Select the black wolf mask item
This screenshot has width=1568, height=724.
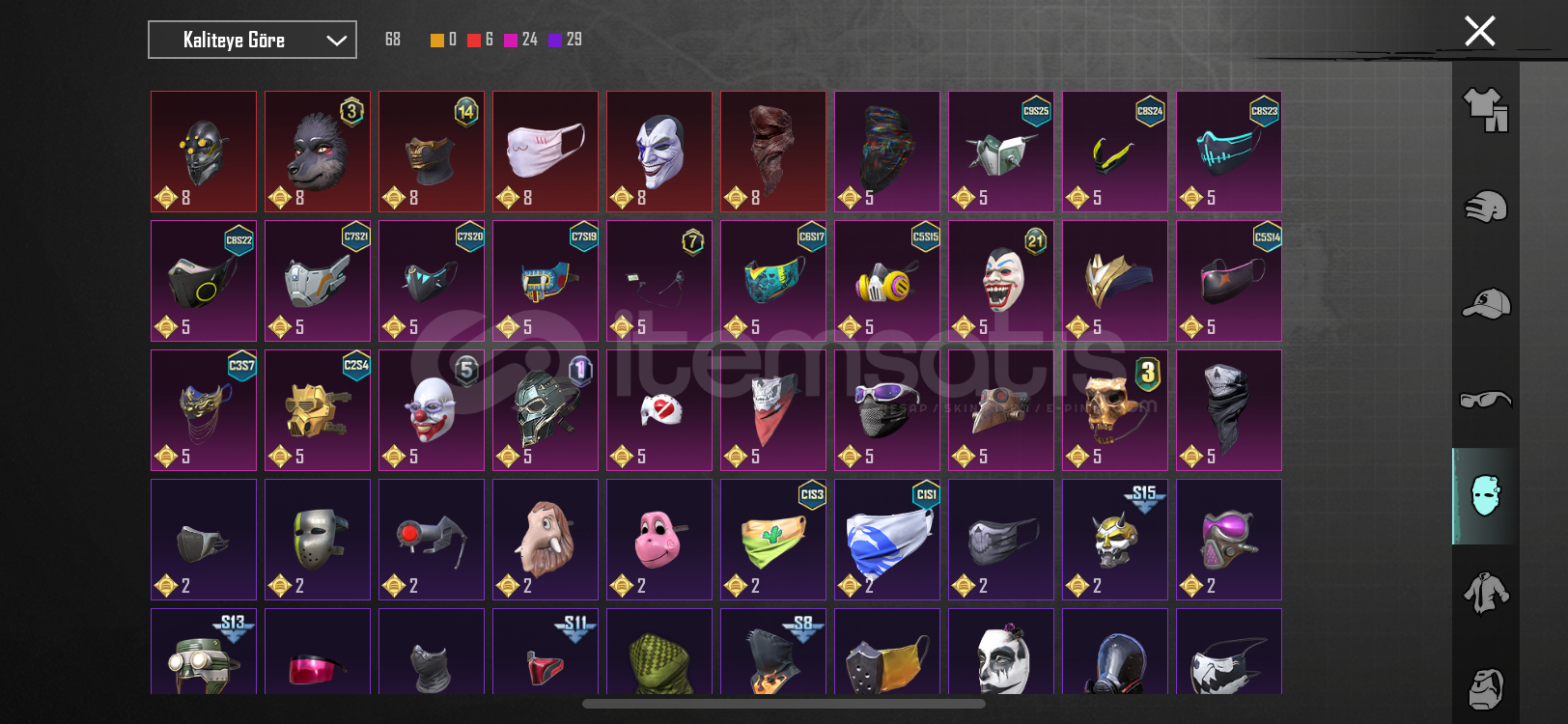(318, 152)
